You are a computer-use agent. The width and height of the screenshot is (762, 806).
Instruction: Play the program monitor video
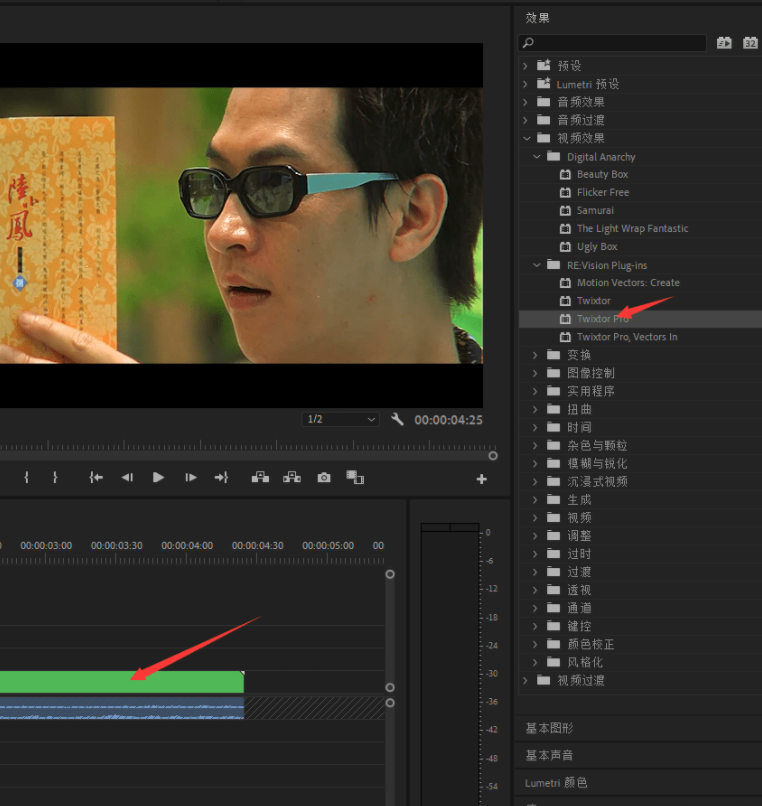click(x=158, y=478)
